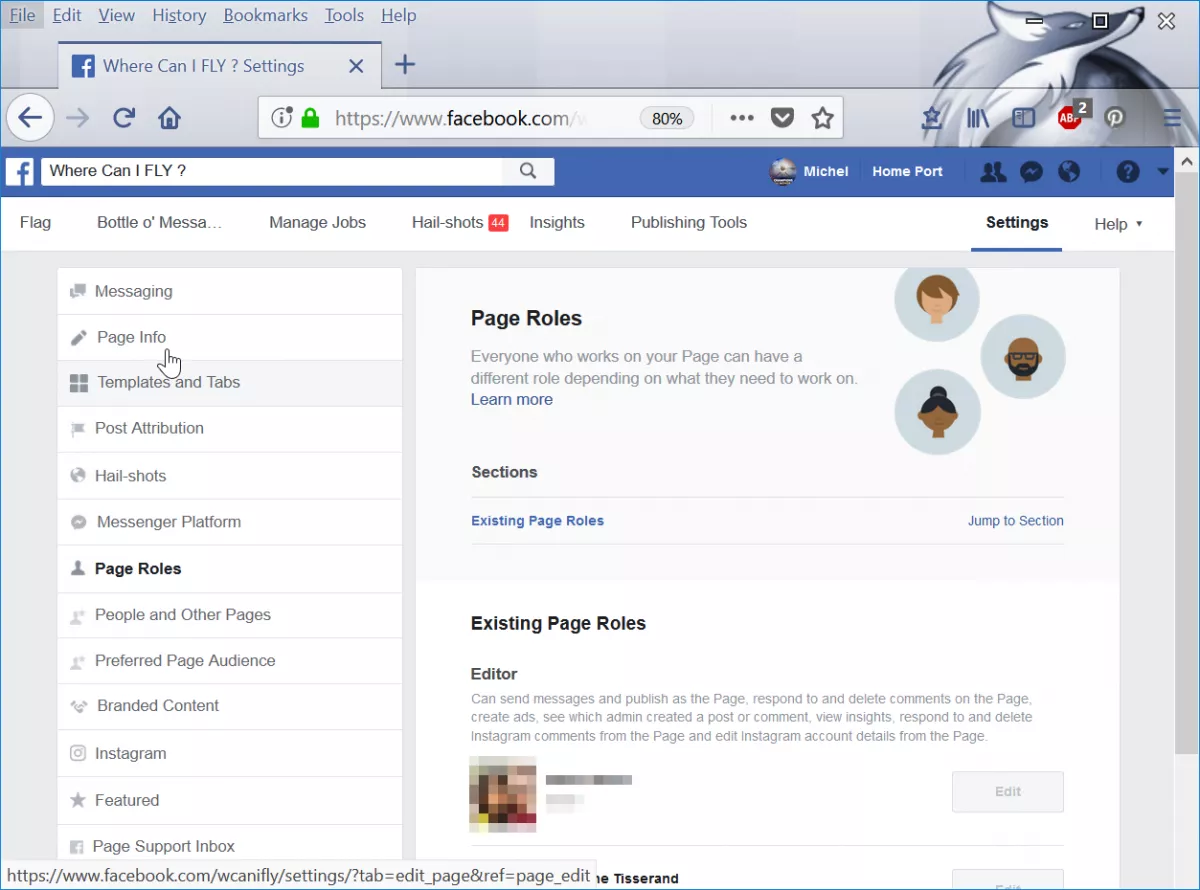Open Instagram settings in sidebar
Screen dimensions: 1200x890
pyautogui.click(x=230, y=753)
